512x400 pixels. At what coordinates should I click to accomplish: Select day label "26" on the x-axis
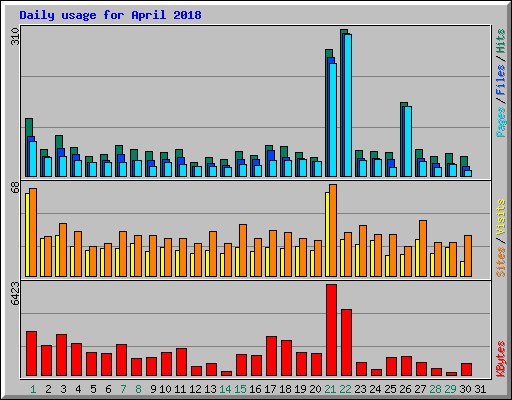[405, 389]
